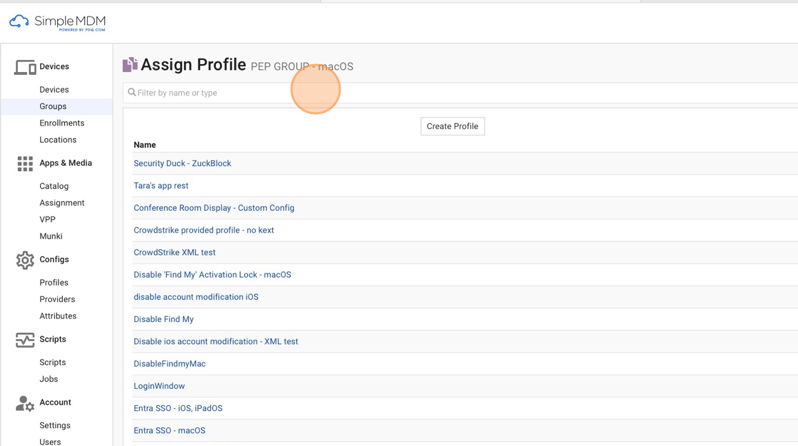Open Users in the sidebar
The height and width of the screenshot is (446, 798).
point(50,442)
